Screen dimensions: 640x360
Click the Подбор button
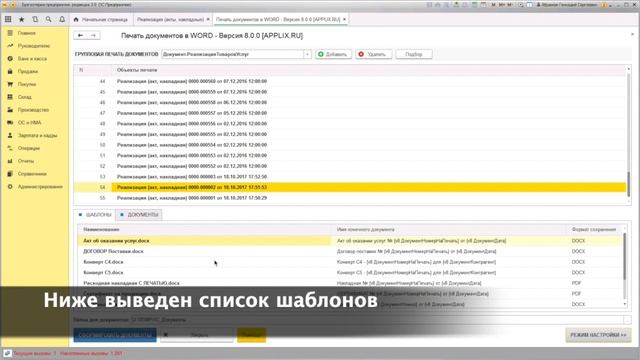414,54
